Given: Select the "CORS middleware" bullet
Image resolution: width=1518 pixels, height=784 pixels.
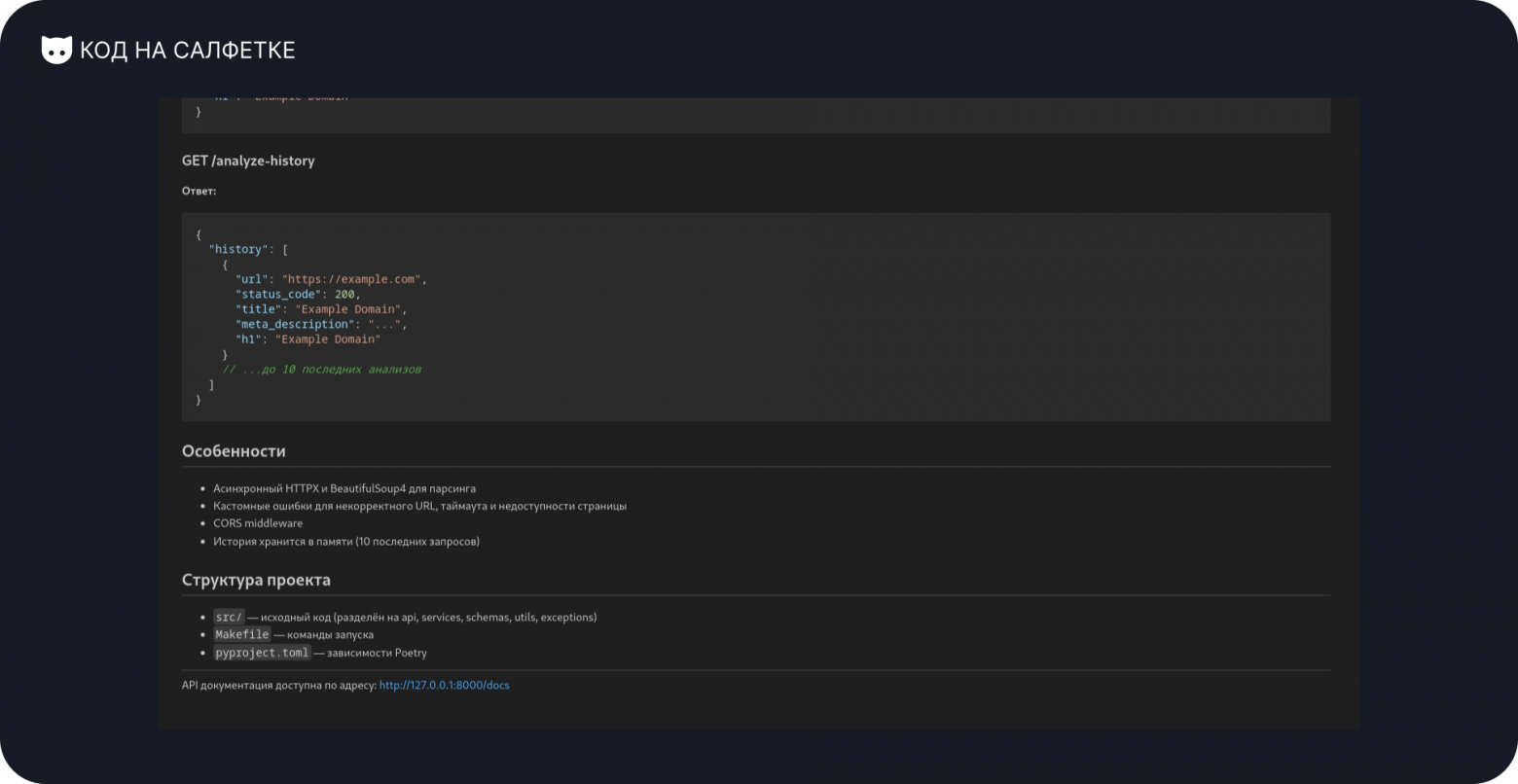Looking at the screenshot, I should click(x=258, y=523).
